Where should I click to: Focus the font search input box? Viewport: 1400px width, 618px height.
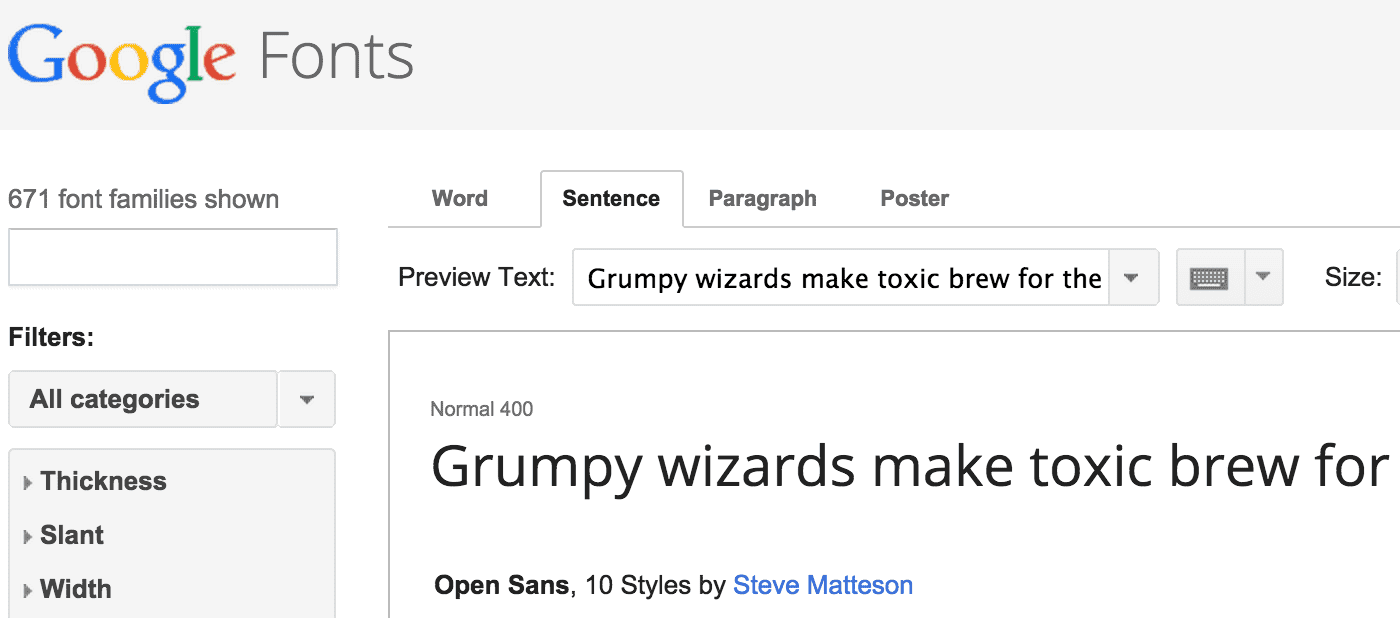point(173,257)
